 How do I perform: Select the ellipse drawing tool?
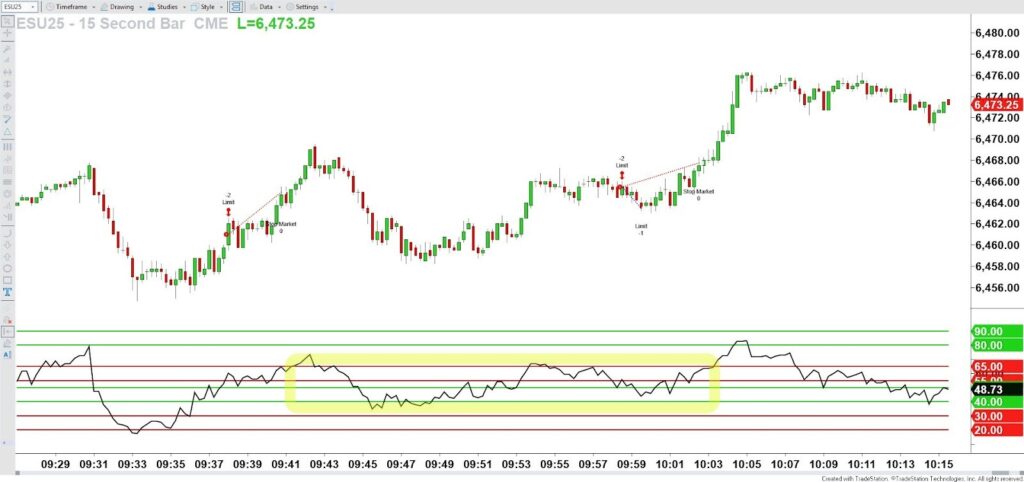coord(7,268)
